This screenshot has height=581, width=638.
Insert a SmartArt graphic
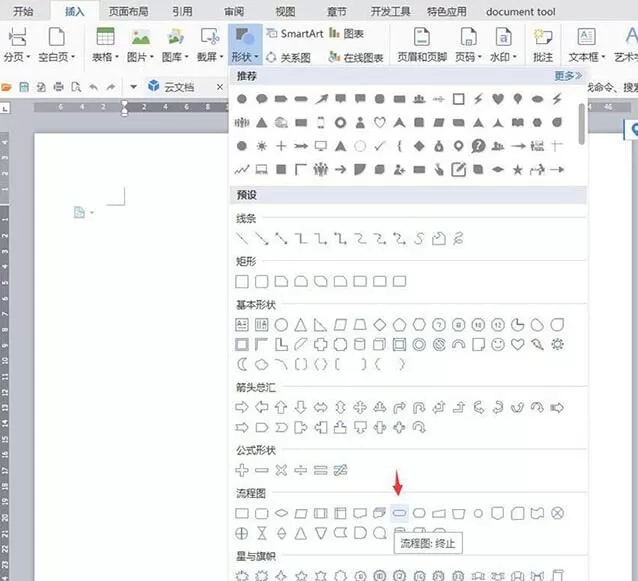point(295,33)
